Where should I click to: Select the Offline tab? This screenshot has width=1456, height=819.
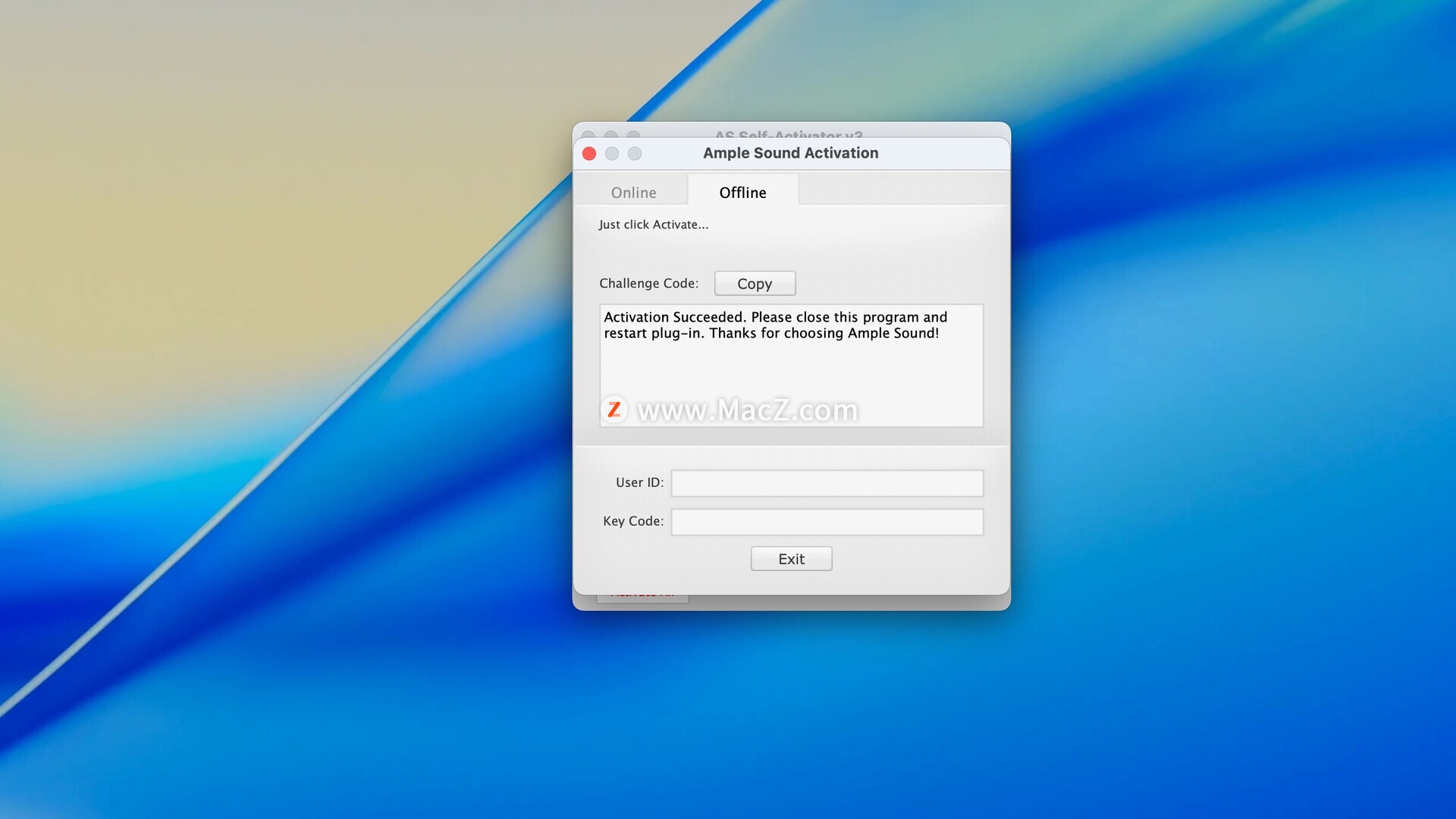[x=742, y=193]
